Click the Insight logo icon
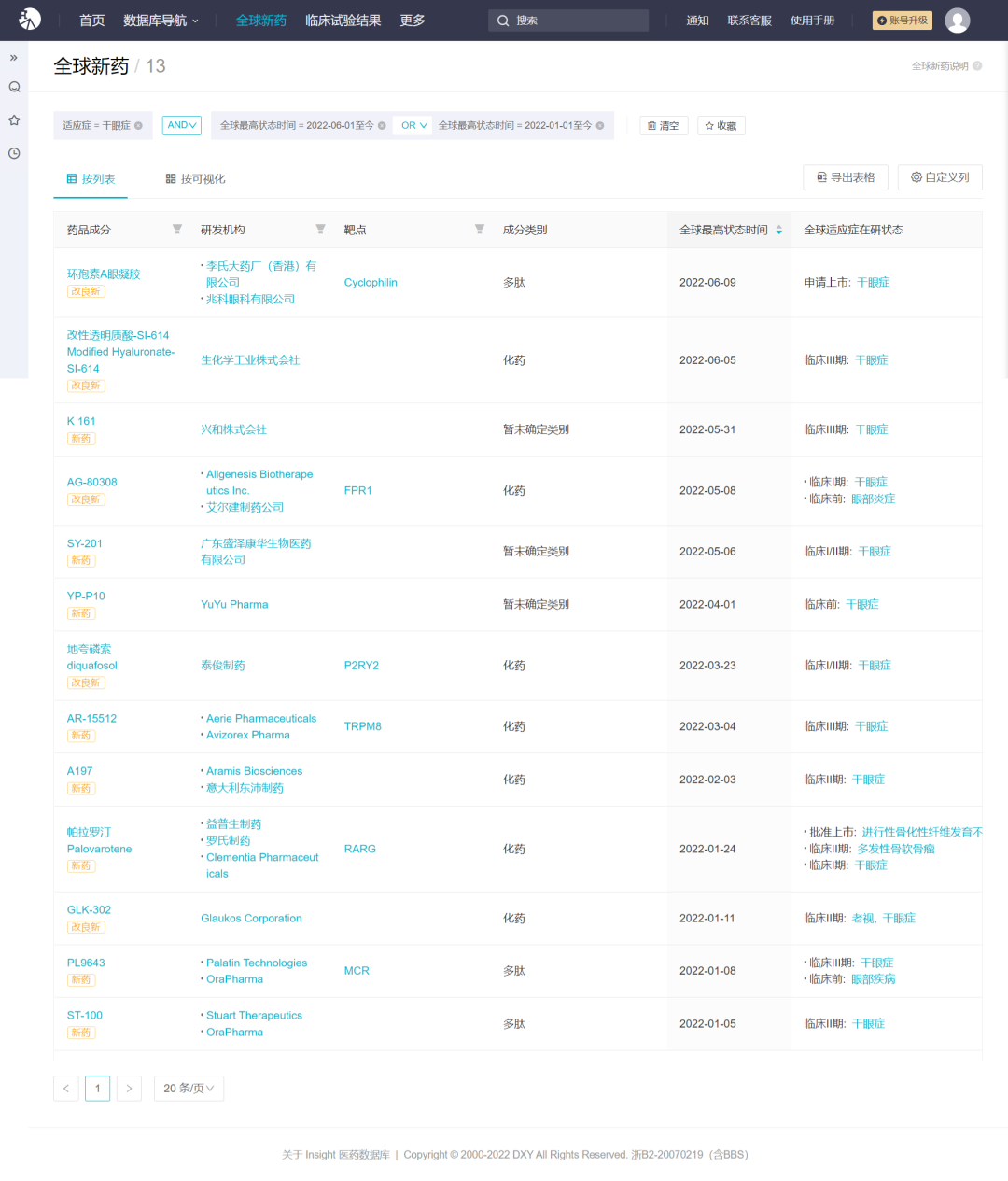This screenshot has width=1008, height=1181. point(30,19)
